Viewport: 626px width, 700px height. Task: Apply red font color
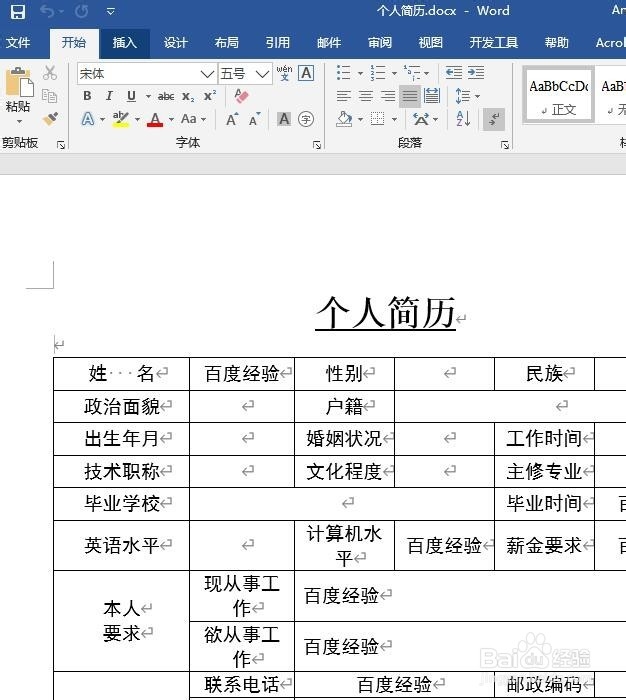click(155, 119)
